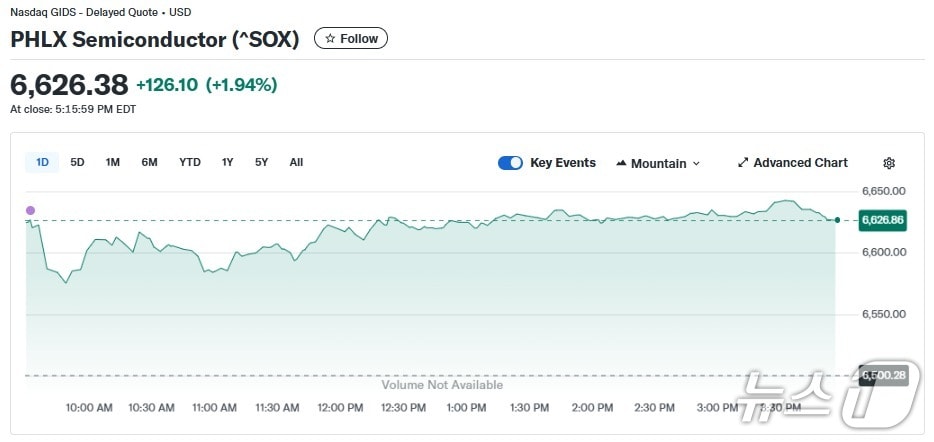Open the Advanced Chart link
The width and height of the screenshot is (934, 442).
(799, 163)
